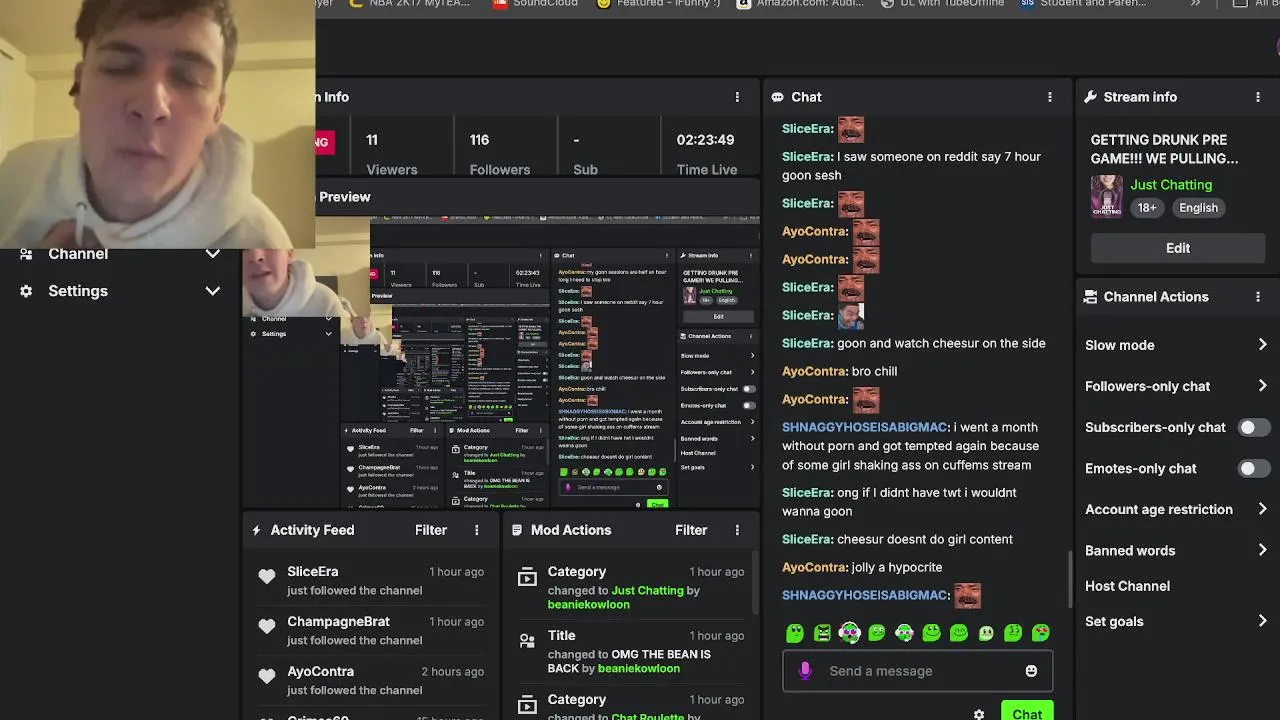Open Account age restriction options arrow
The image size is (1280, 720).
pos(1262,509)
